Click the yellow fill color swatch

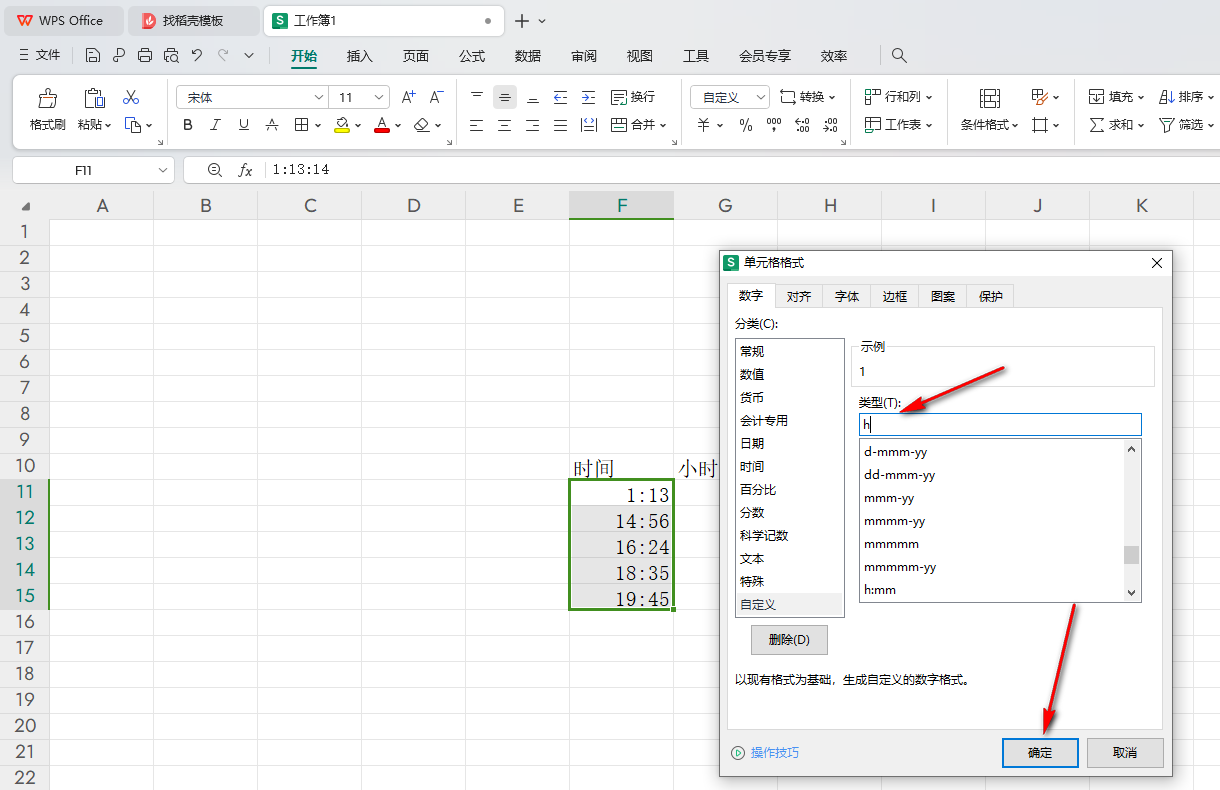pyautogui.click(x=342, y=125)
